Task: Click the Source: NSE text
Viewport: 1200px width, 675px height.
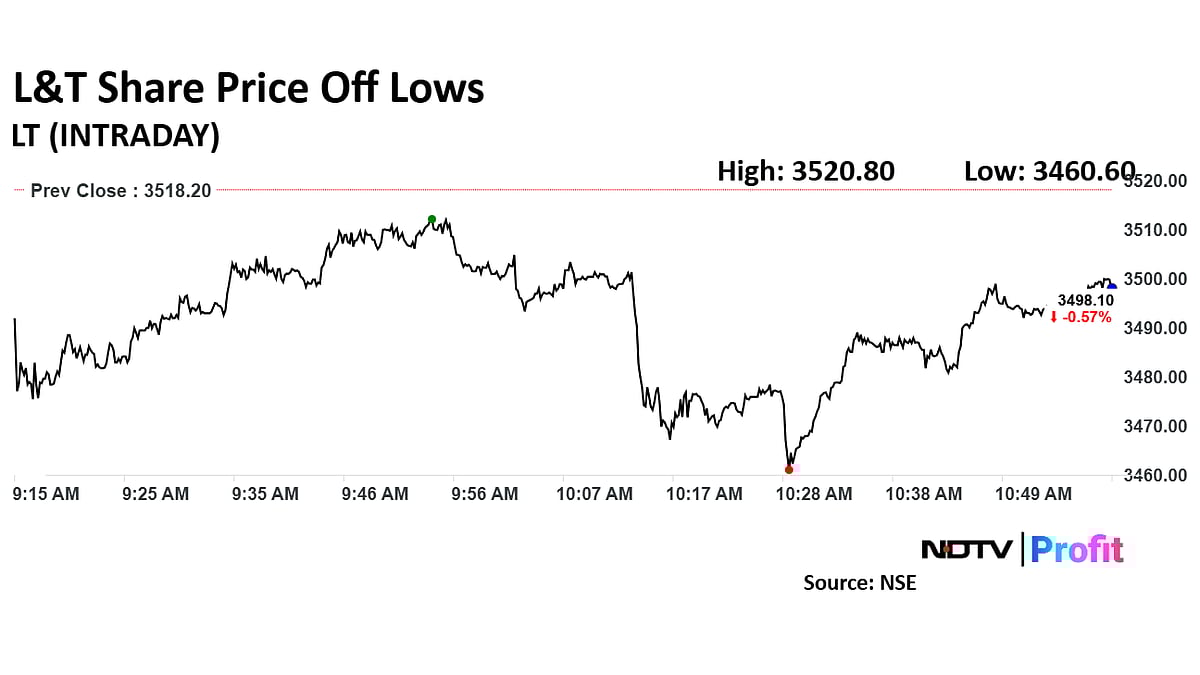Action: tap(860, 582)
